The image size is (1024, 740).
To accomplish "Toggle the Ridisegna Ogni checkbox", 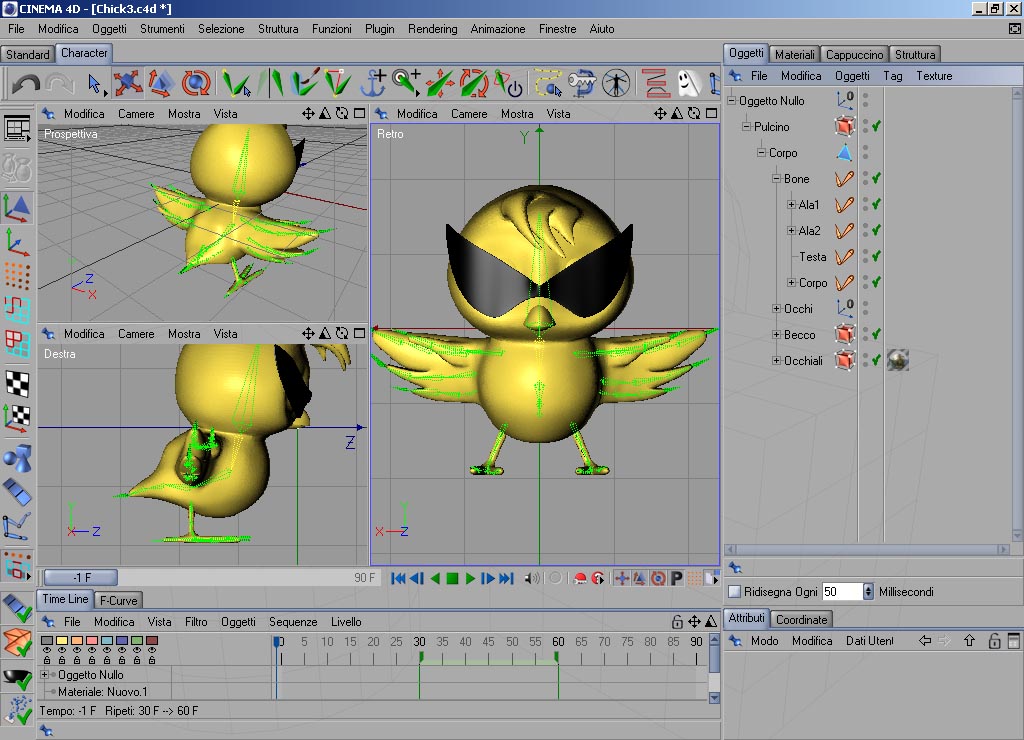I will click(x=735, y=592).
